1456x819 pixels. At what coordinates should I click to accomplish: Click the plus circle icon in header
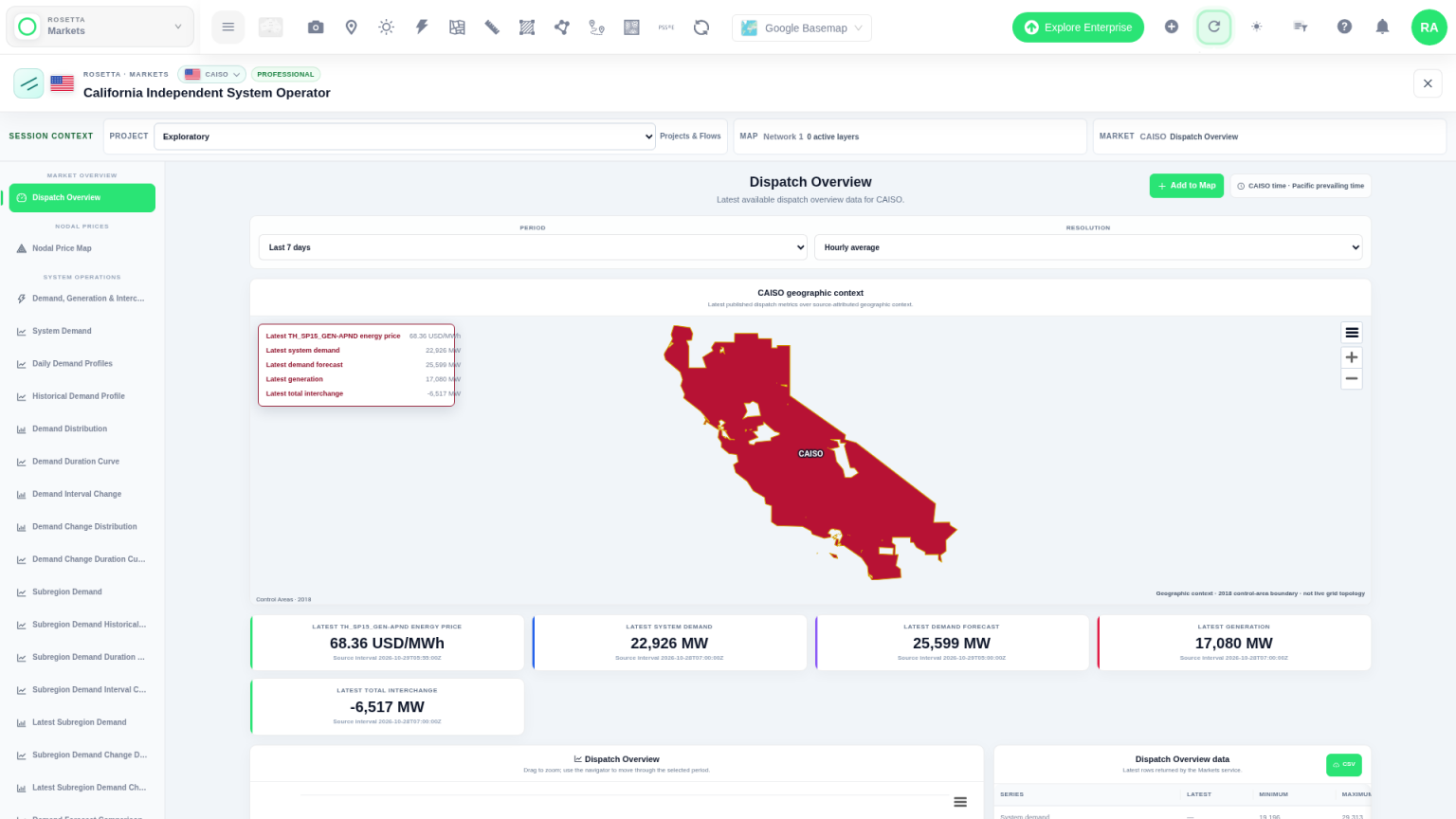point(1172,27)
